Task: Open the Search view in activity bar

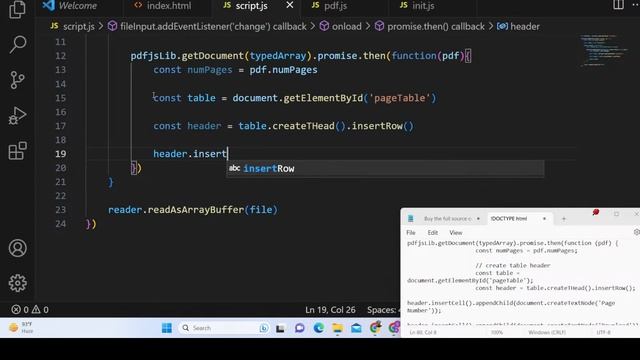Action: (x=17, y=44)
